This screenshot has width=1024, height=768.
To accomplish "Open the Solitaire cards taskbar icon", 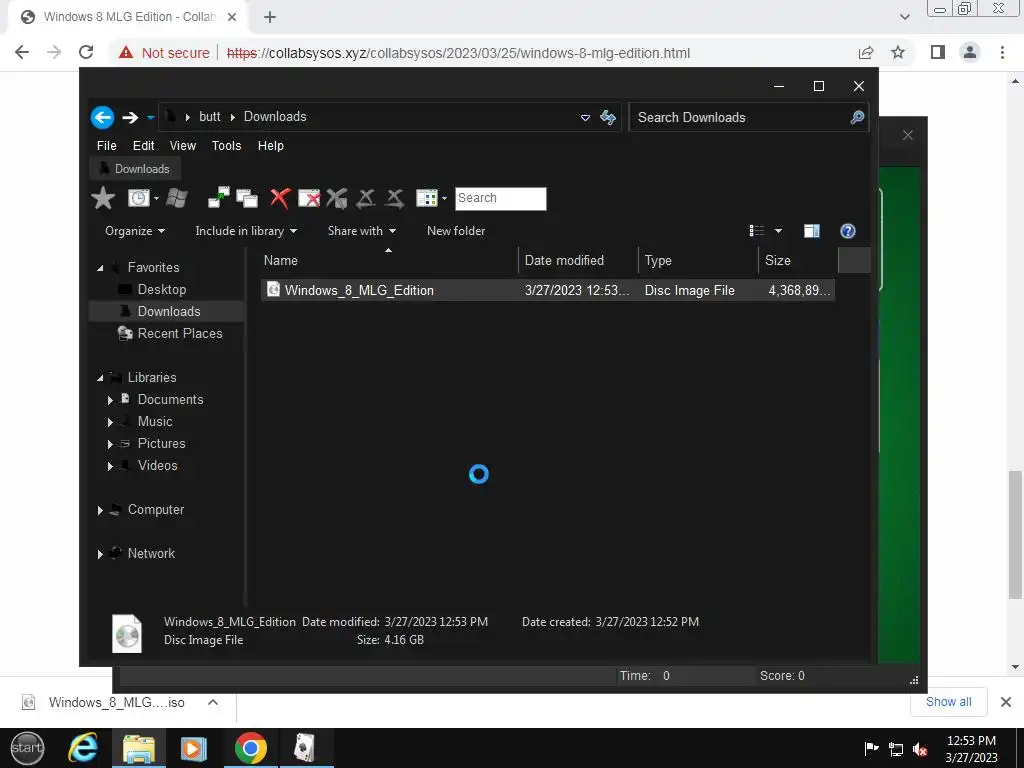I will click(305, 748).
